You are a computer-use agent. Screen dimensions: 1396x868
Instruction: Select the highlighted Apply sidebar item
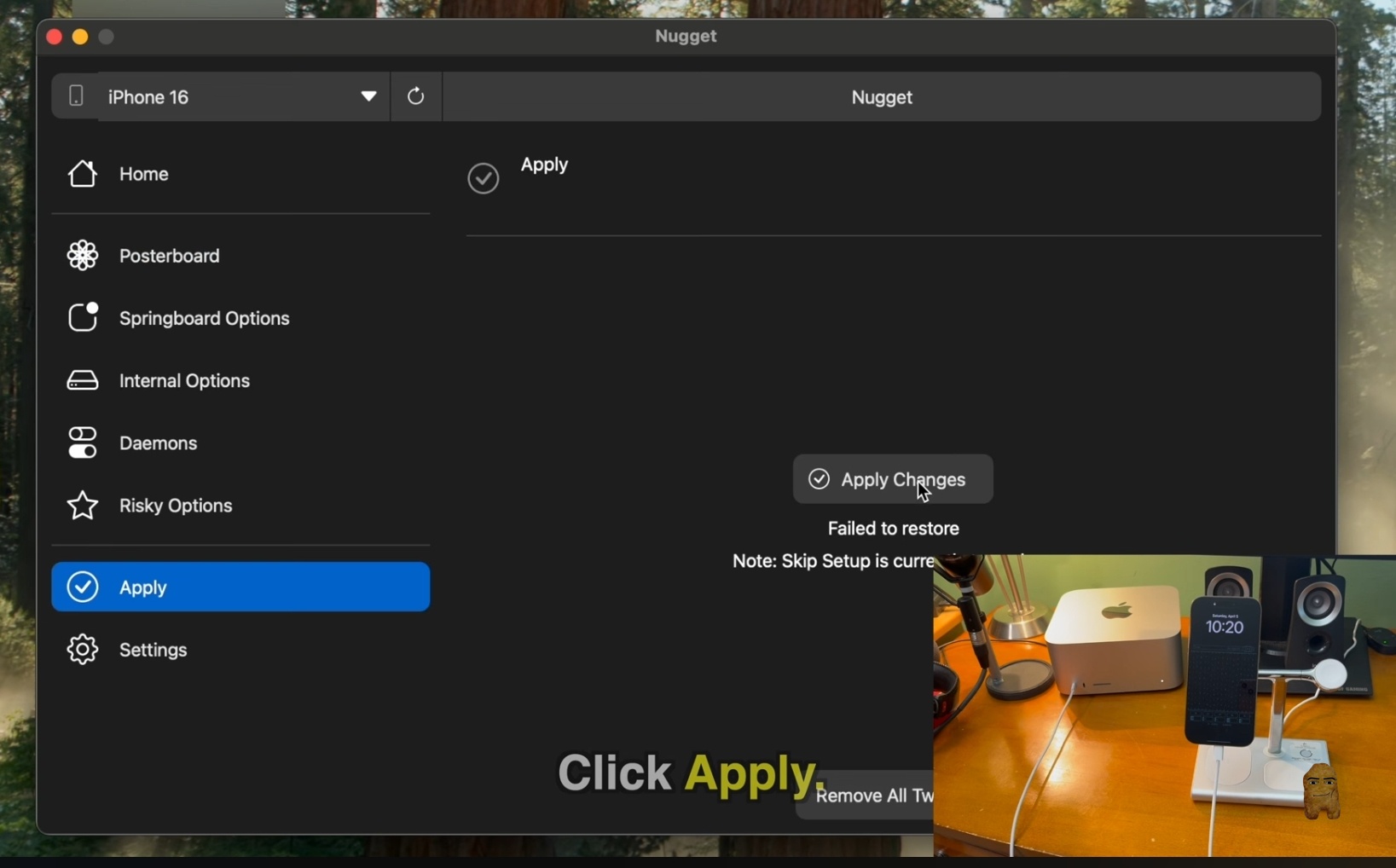click(x=240, y=587)
